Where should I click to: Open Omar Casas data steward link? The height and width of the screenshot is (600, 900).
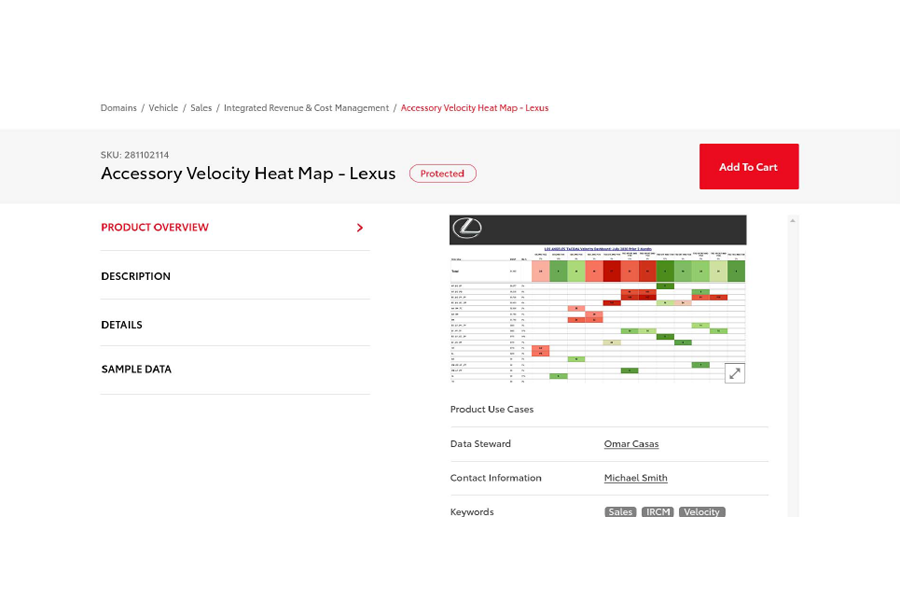[x=631, y=444]
